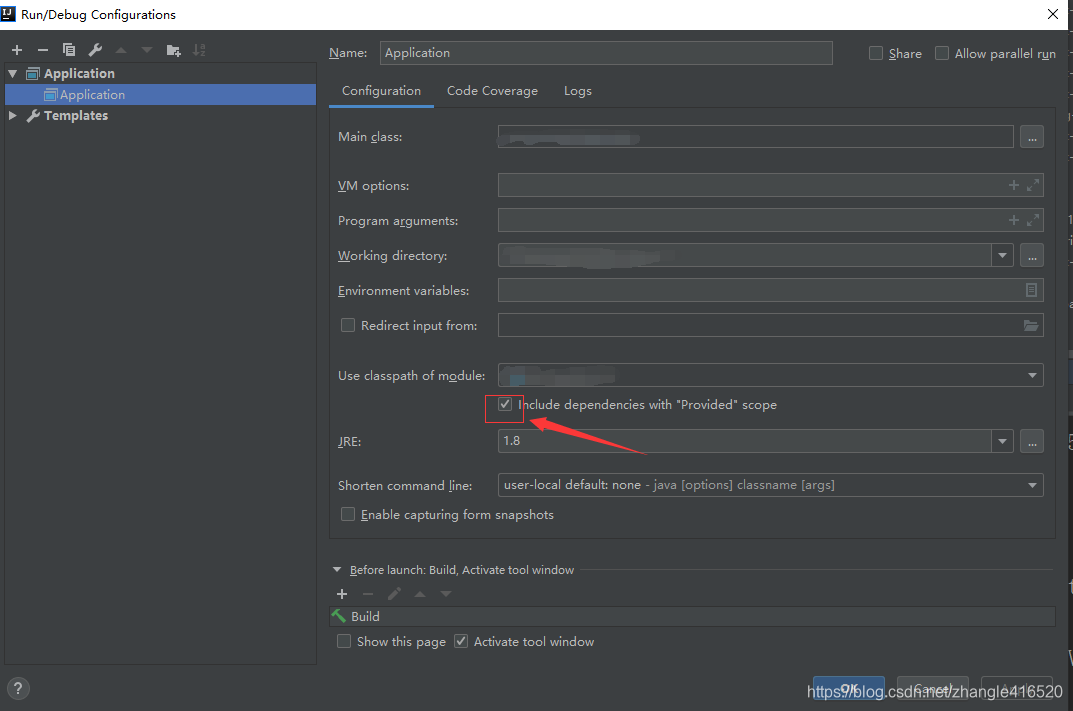The width and height of the screenshot is (1073, 711).
Task: Click the plus icon under Before launch
Action: tap(341, 593)
